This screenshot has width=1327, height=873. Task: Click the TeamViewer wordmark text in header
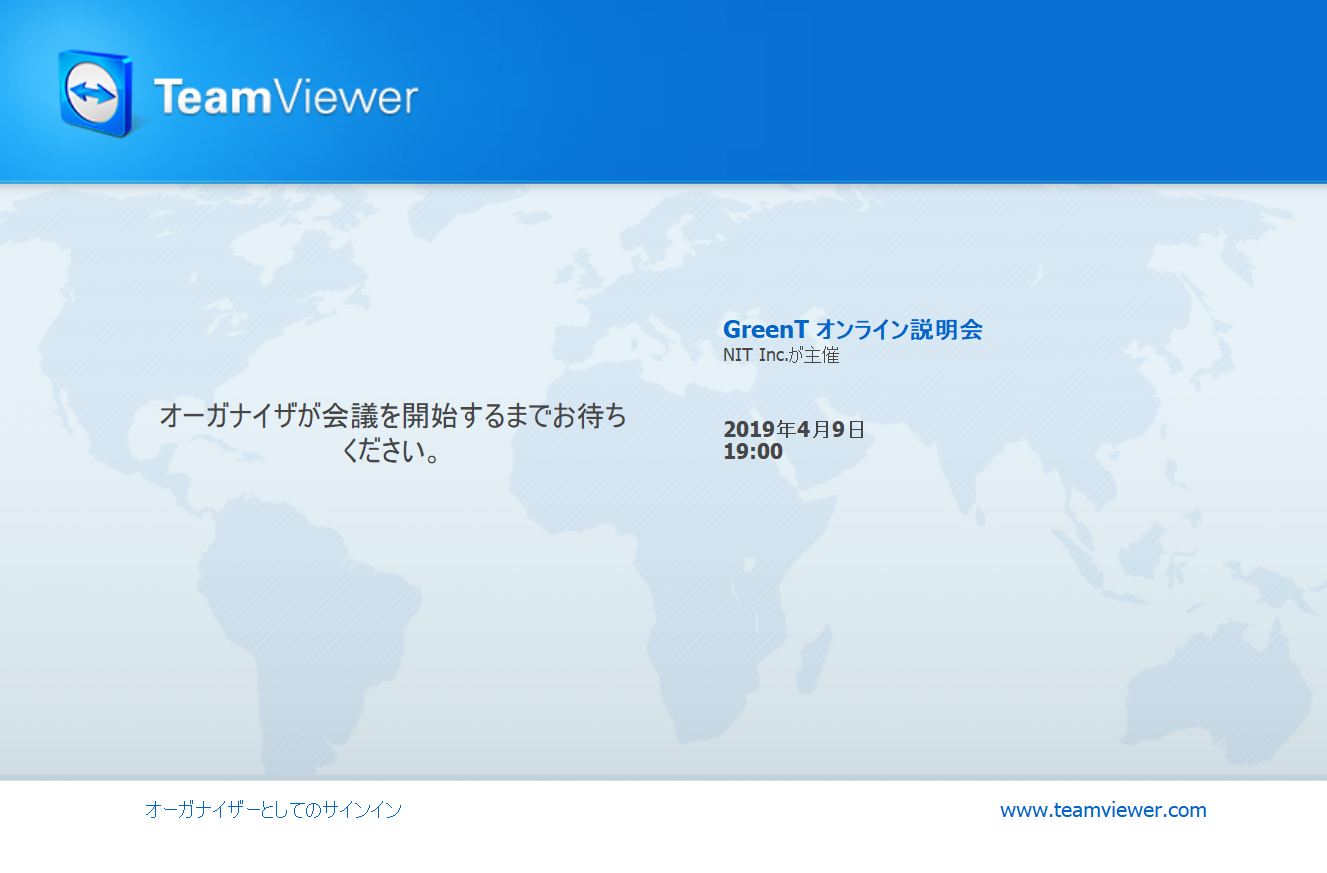tap(286, 98)
